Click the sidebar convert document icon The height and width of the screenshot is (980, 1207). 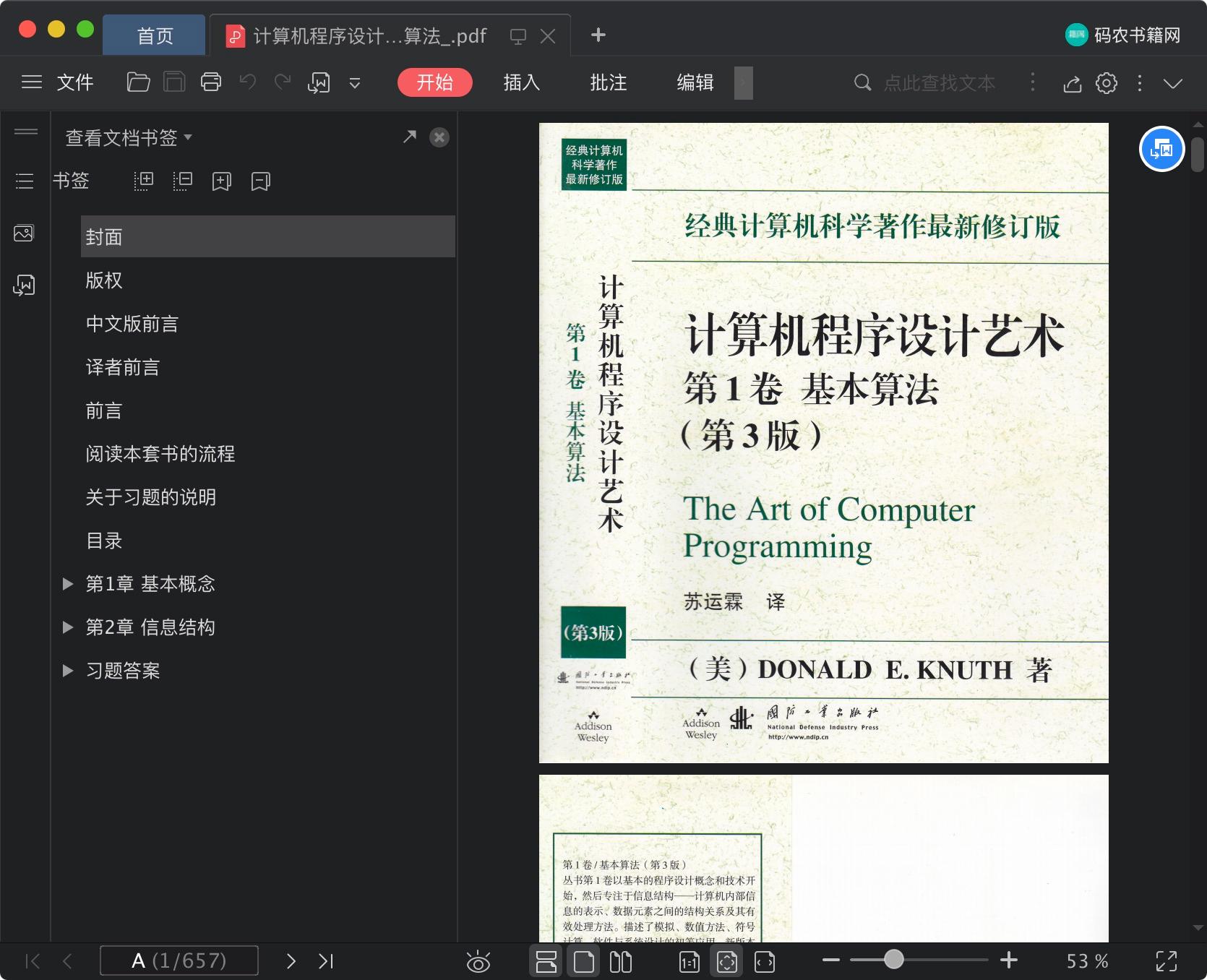(24, 285)
